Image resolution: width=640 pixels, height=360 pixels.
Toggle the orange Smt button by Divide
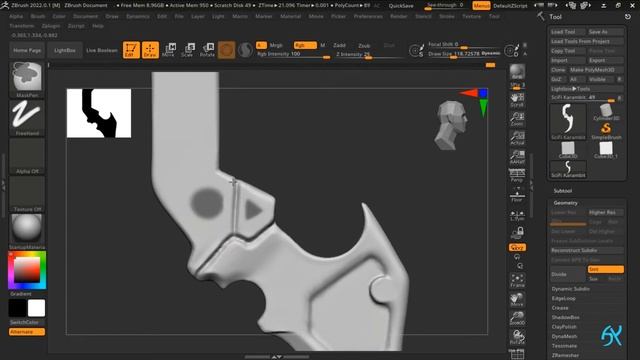(605, 269)
